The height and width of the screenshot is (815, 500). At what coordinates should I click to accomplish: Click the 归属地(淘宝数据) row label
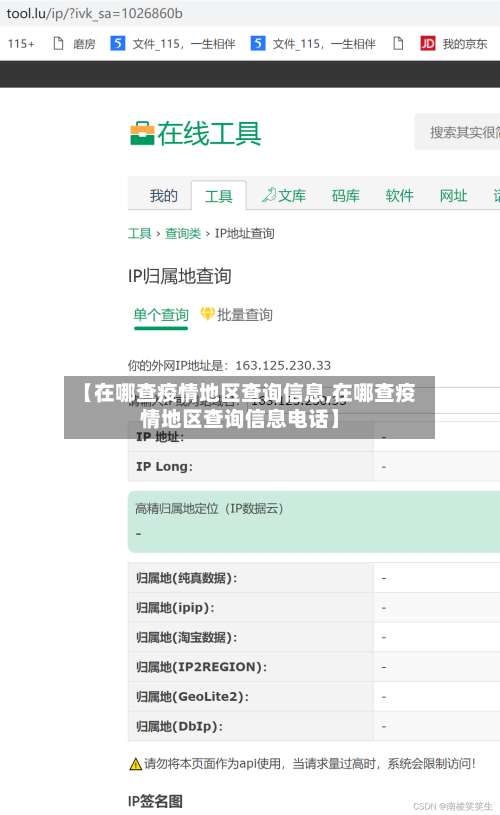[187, 637]
